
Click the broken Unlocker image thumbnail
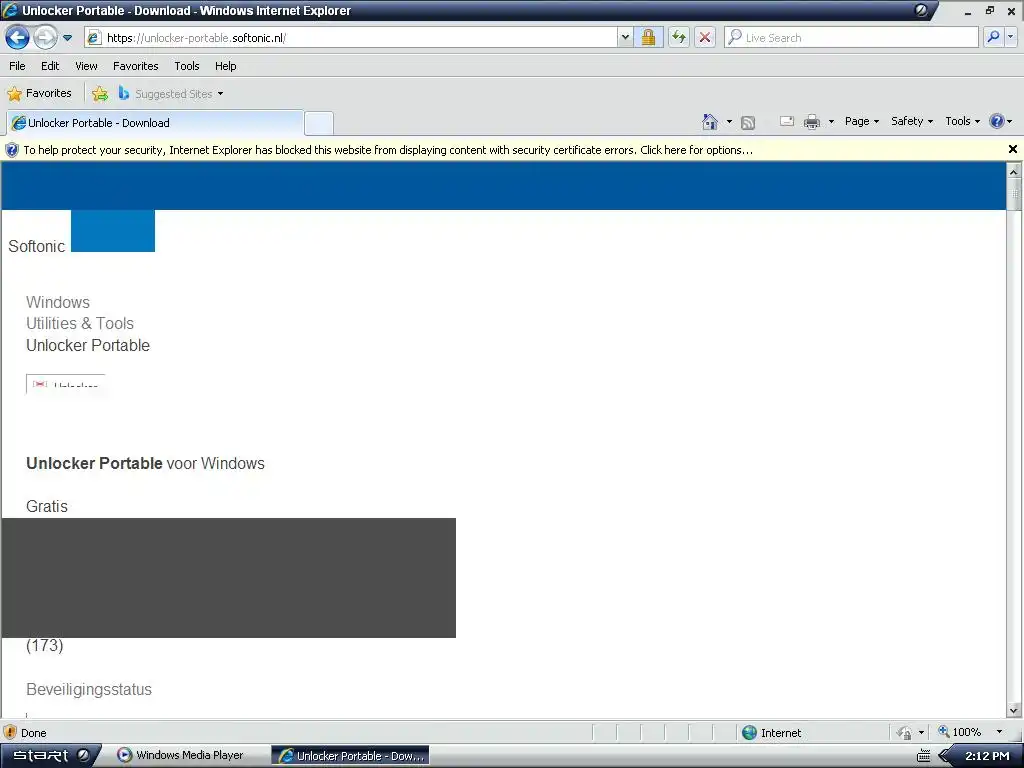pyautogui.click(x=65, y=384)
